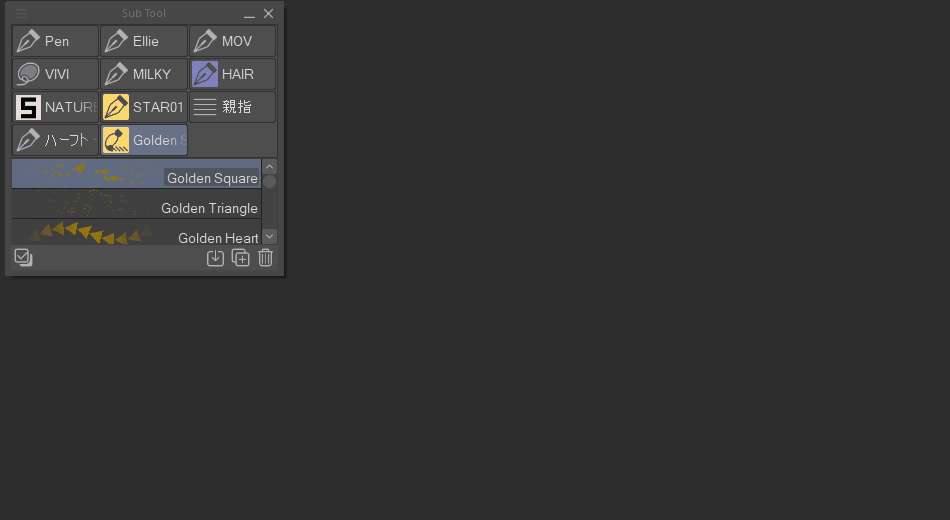Switch to the ハート tool group
Viewport: 950px width, 520px height.
coord(55,140)
